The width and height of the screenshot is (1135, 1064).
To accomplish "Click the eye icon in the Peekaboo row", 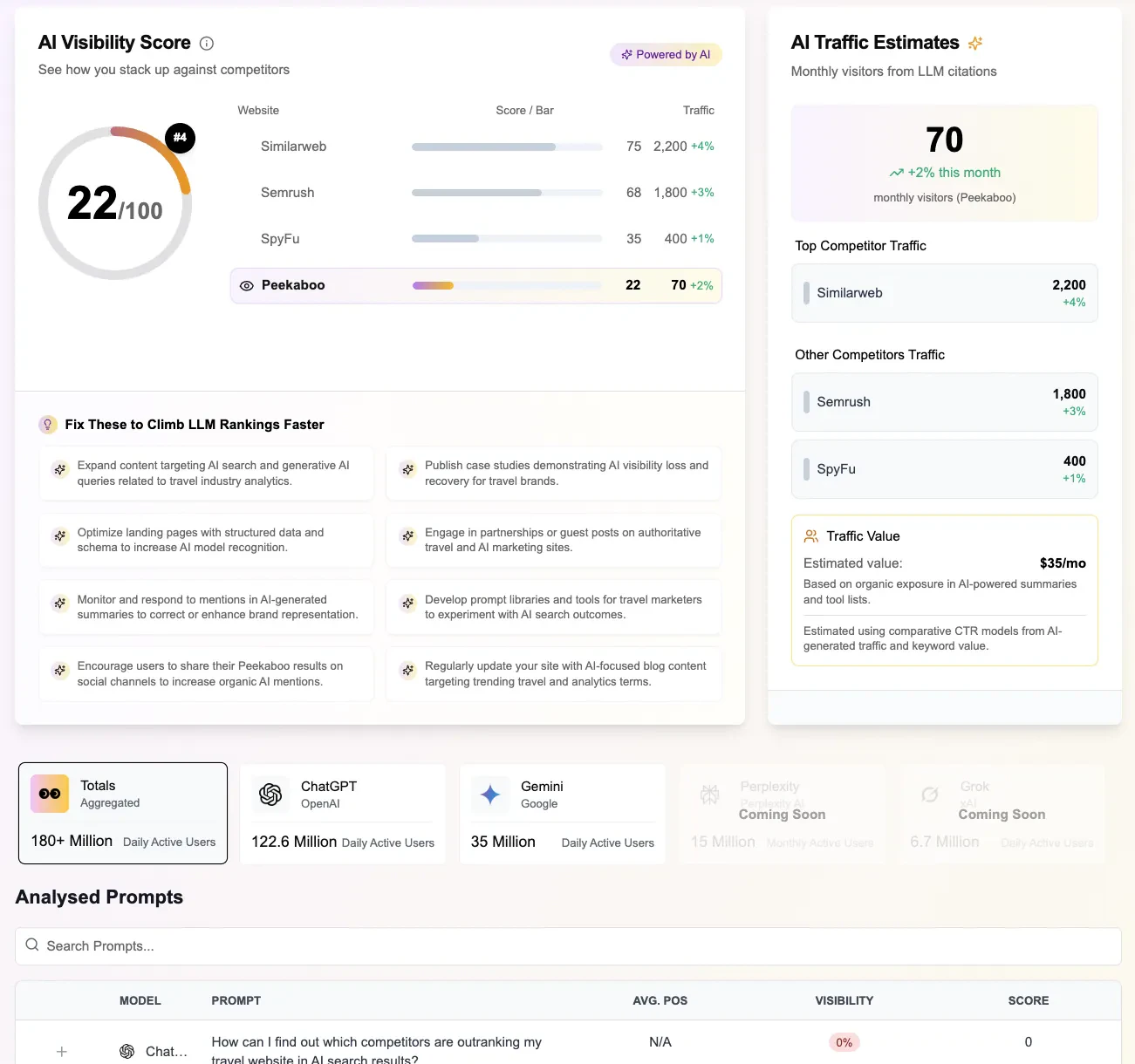I will pyautogui.click(x=247, y=286).
